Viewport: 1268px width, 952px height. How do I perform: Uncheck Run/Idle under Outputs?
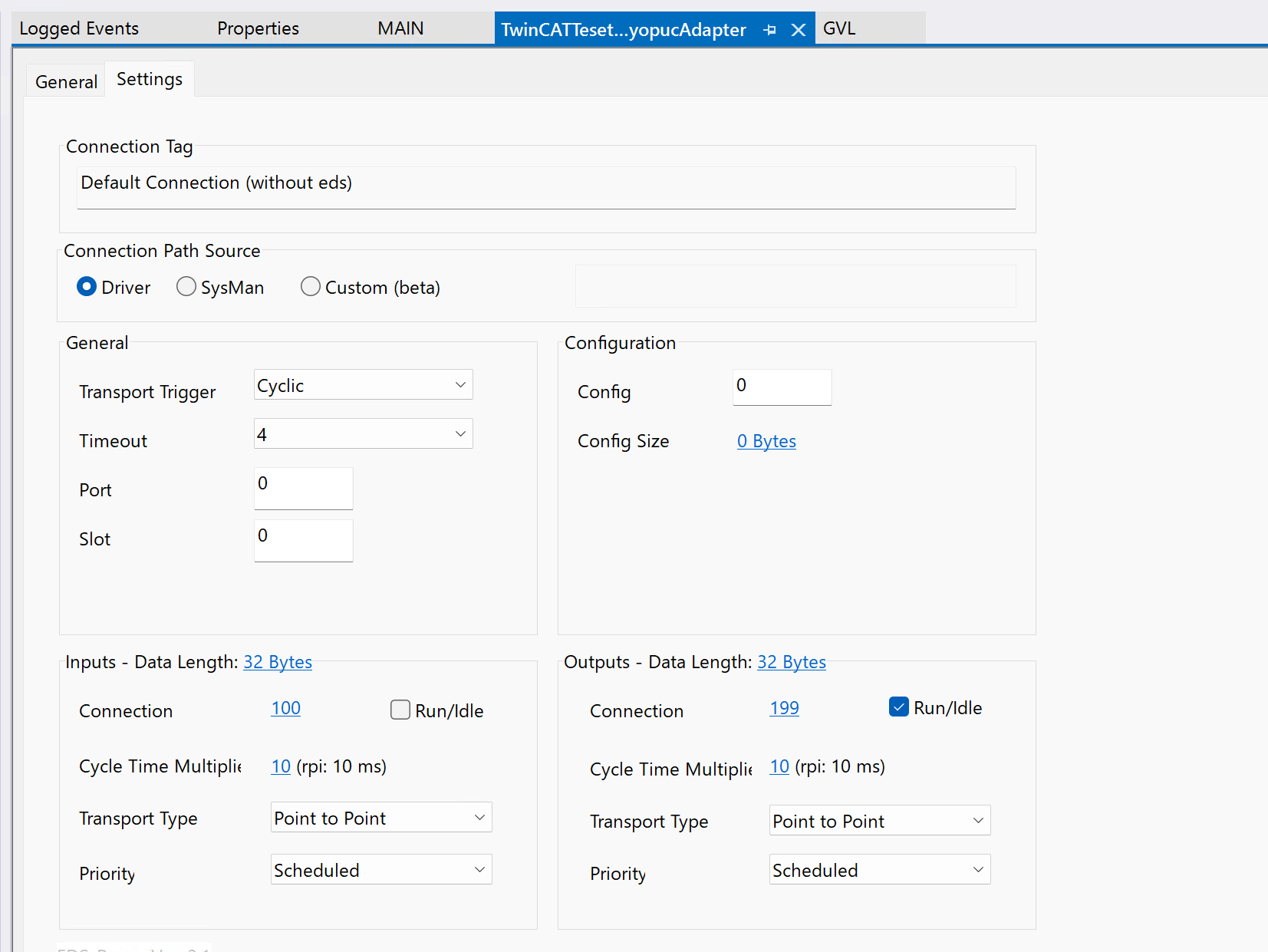click(898, 707)
